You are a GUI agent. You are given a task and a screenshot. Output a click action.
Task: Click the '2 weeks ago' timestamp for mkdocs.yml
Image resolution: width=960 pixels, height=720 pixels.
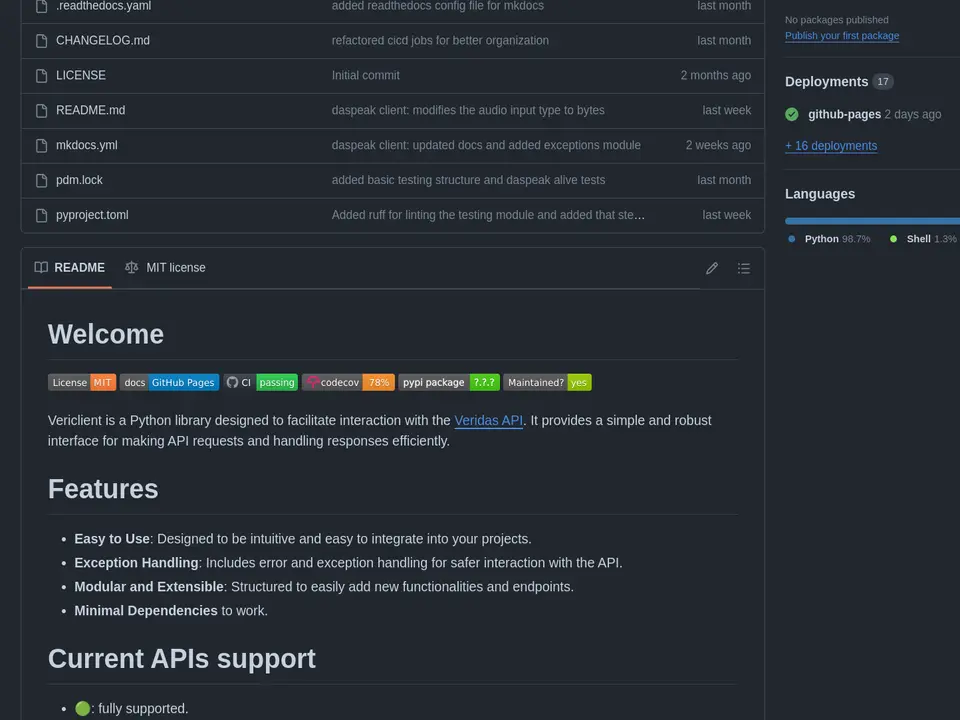[718, 145]
